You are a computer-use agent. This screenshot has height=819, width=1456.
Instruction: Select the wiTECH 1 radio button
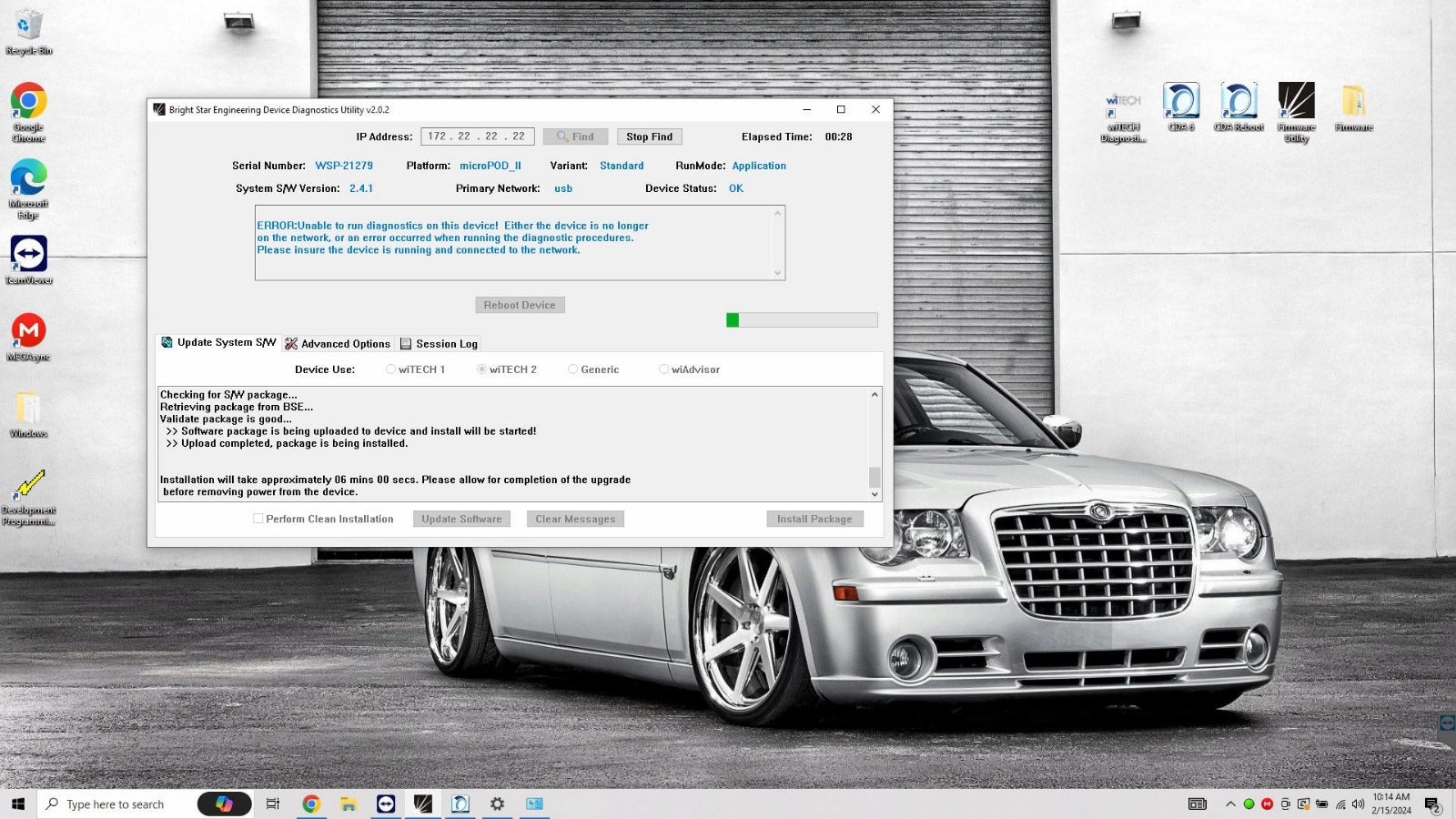(x=391, y=369)
